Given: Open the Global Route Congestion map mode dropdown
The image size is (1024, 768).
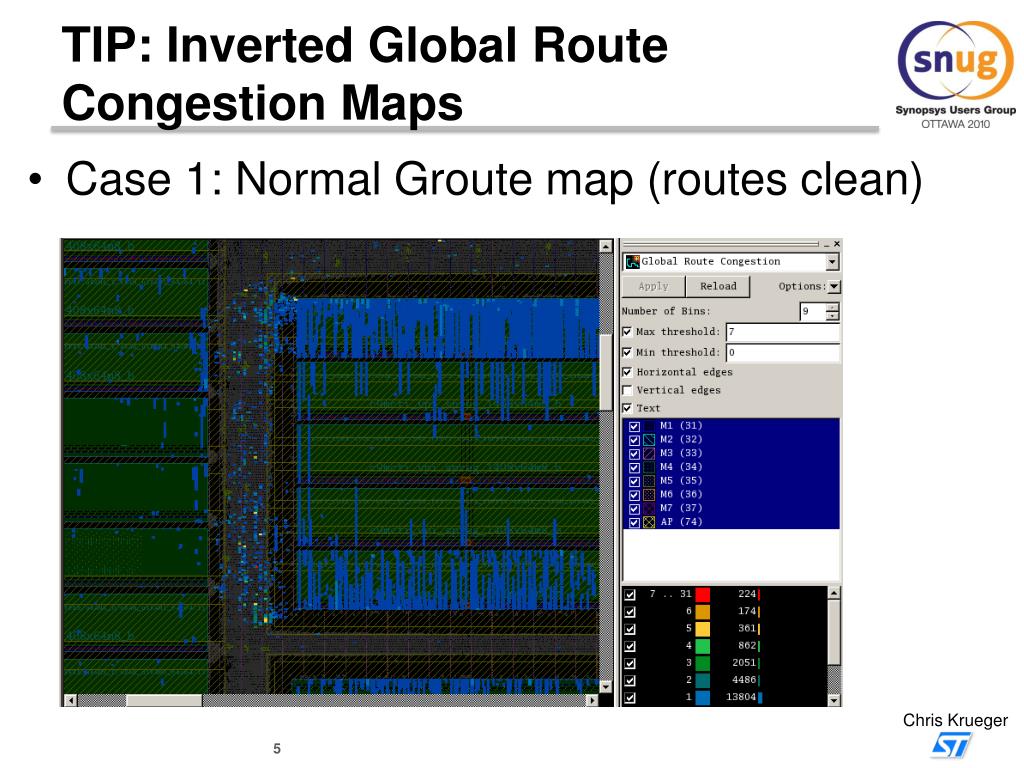Looking at the screenshot, I should coord(831,263).
